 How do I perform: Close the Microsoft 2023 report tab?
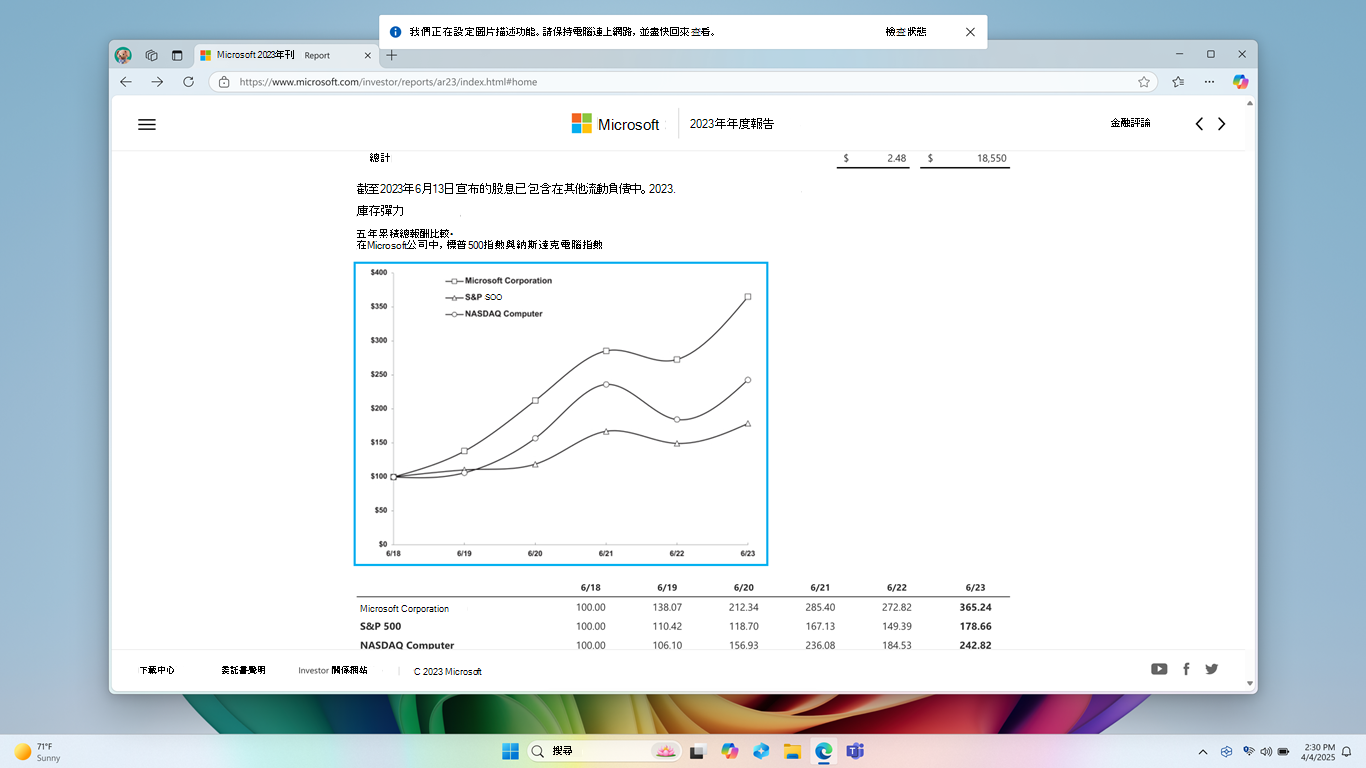click(x=368, y=55)
